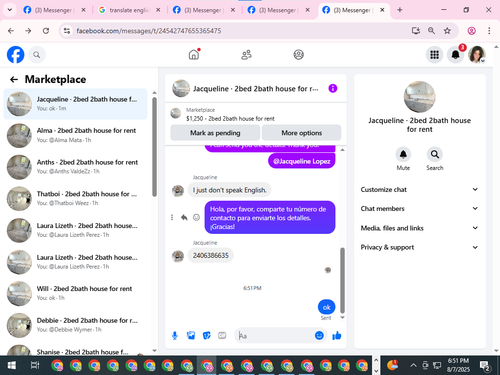Open the Groups icon in top navigation
The width and height of the screenshot is (500, 375).
point(298,54)
